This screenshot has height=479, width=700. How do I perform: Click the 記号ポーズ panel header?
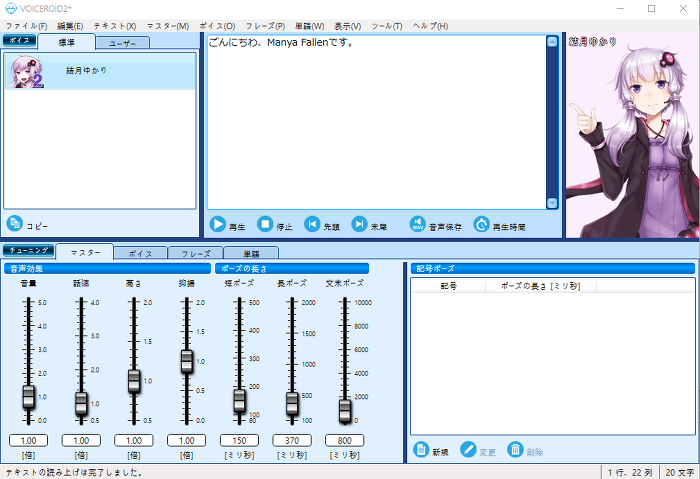coord(553,269)
